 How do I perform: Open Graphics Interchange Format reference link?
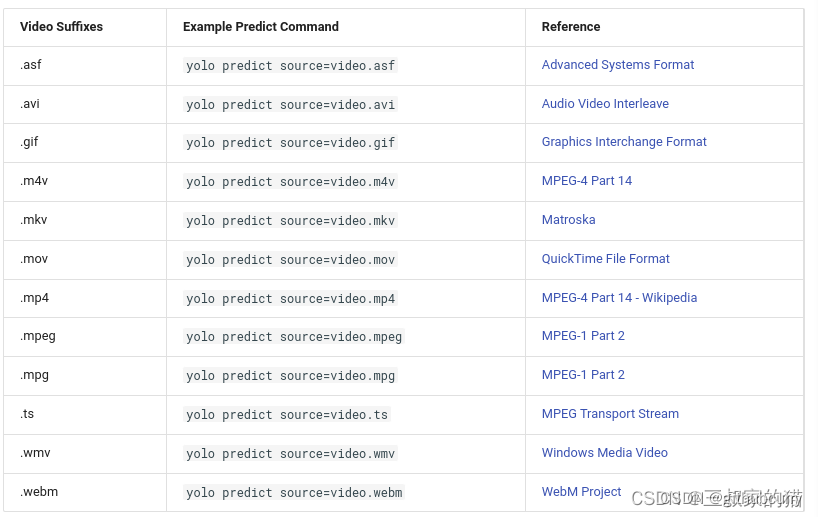pyautogui.click(x=624, y=142)
